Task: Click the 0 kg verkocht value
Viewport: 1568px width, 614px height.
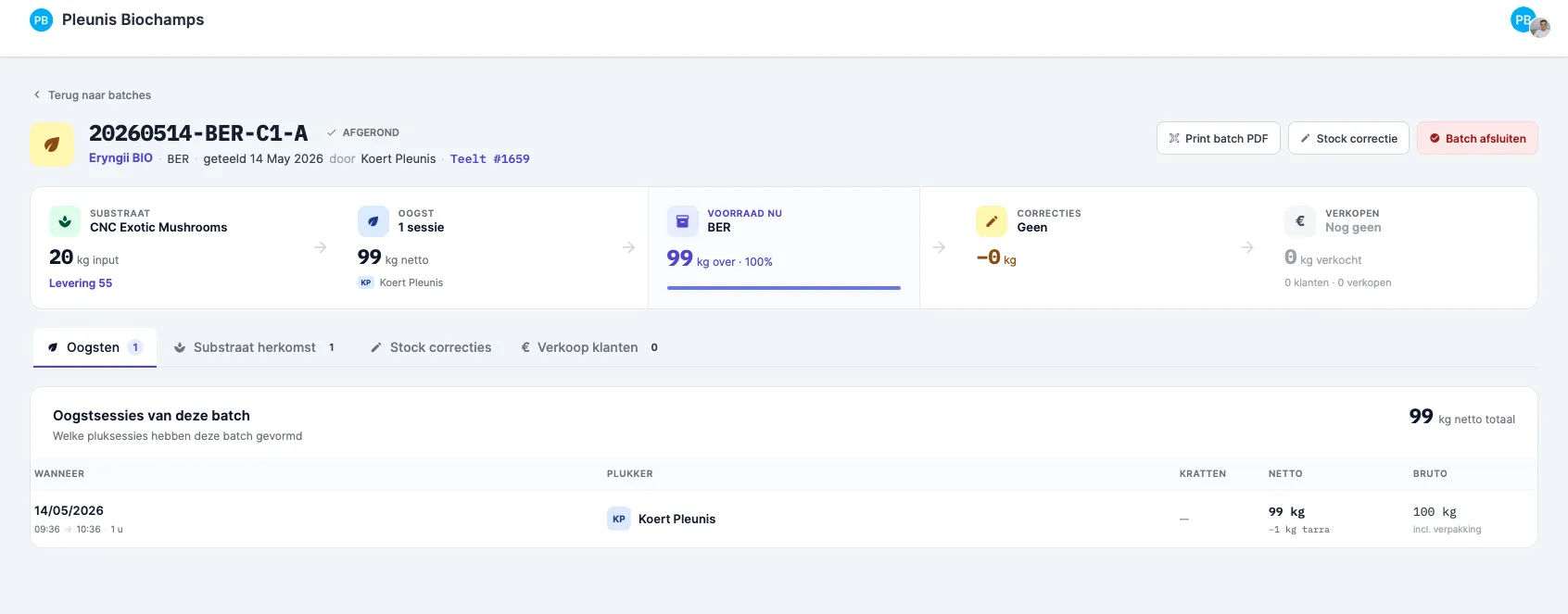Action: pyautogui.click(x=1323, y=257)
